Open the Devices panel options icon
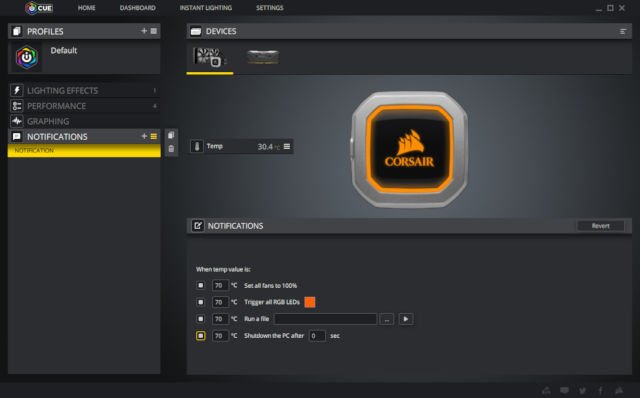 pos(623,31)
